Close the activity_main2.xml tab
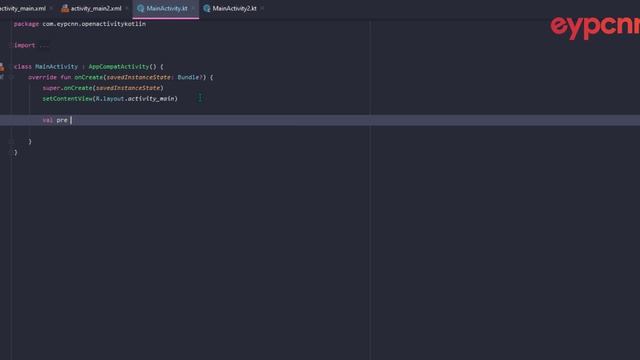The width and height of the screenshot is (640, 360). (127, 8)
